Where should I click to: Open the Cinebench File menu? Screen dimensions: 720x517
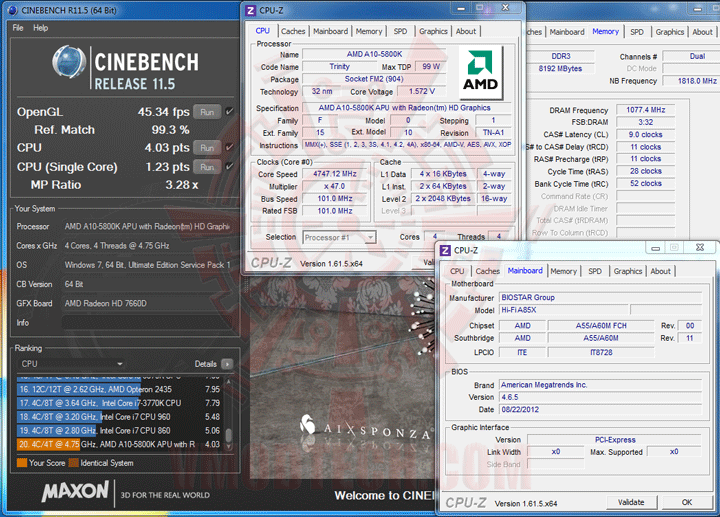(x=18, y=28)
